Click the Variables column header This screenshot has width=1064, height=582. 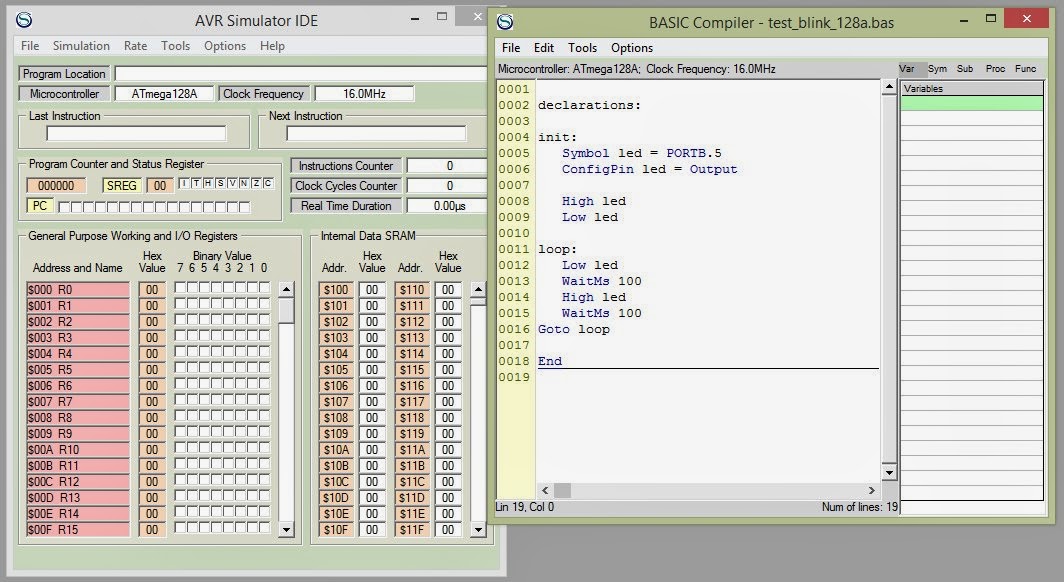pyautogui.click(x=972, y=88)
